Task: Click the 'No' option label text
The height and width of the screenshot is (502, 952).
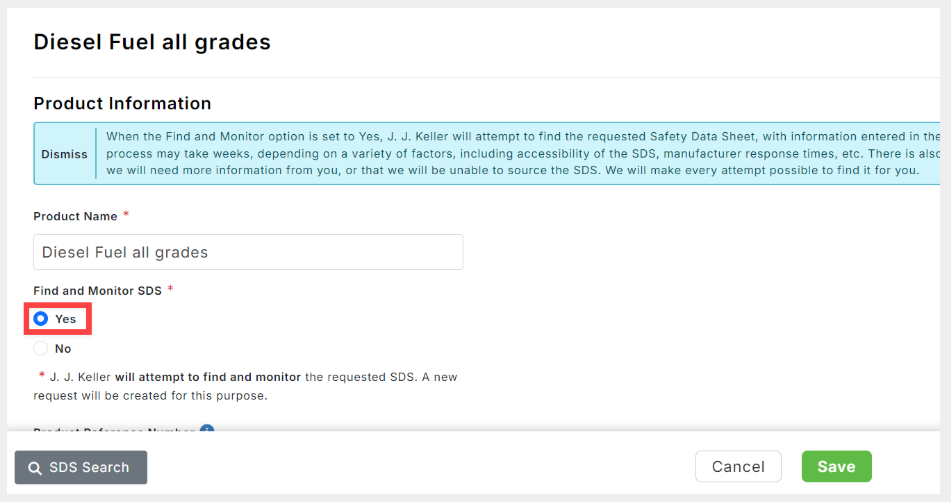Action: click(63, 349)
